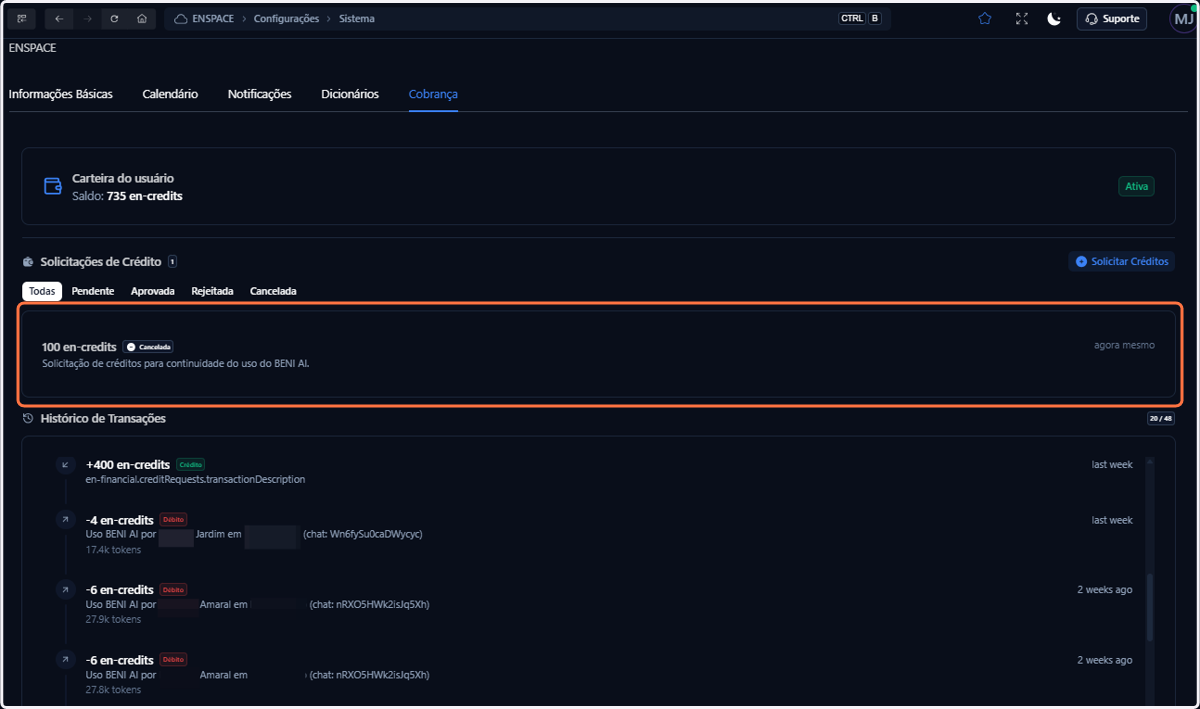Open the app menu icon in the top-left corner
This screenshot has width=1200, height=709.
21,18
